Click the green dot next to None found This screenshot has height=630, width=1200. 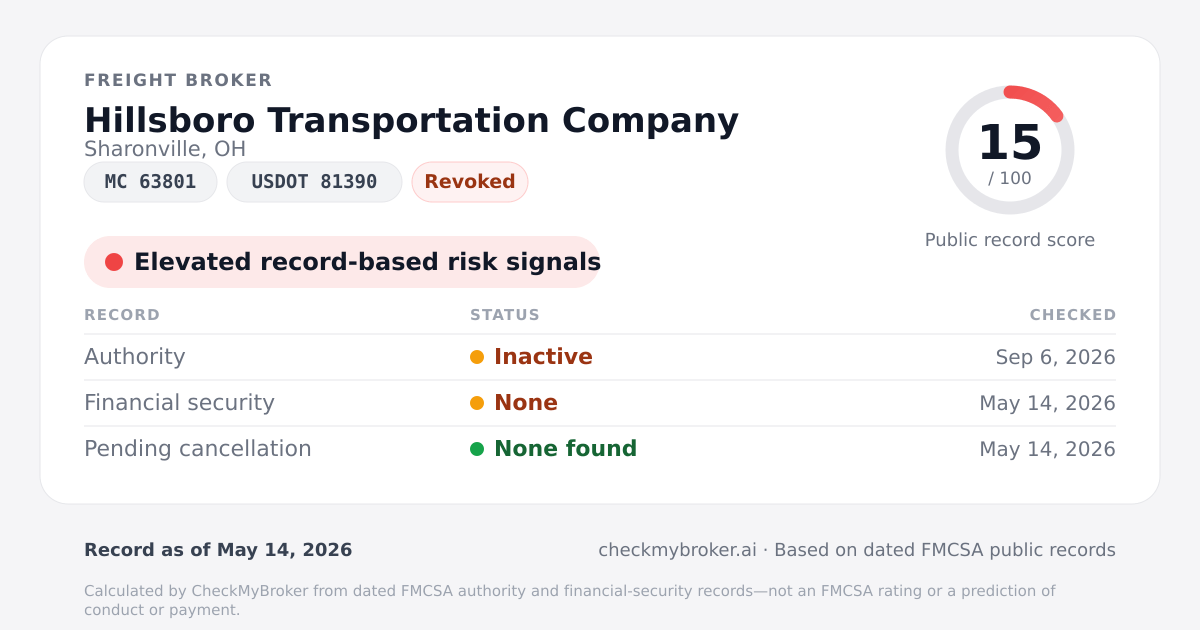(477, 449)
